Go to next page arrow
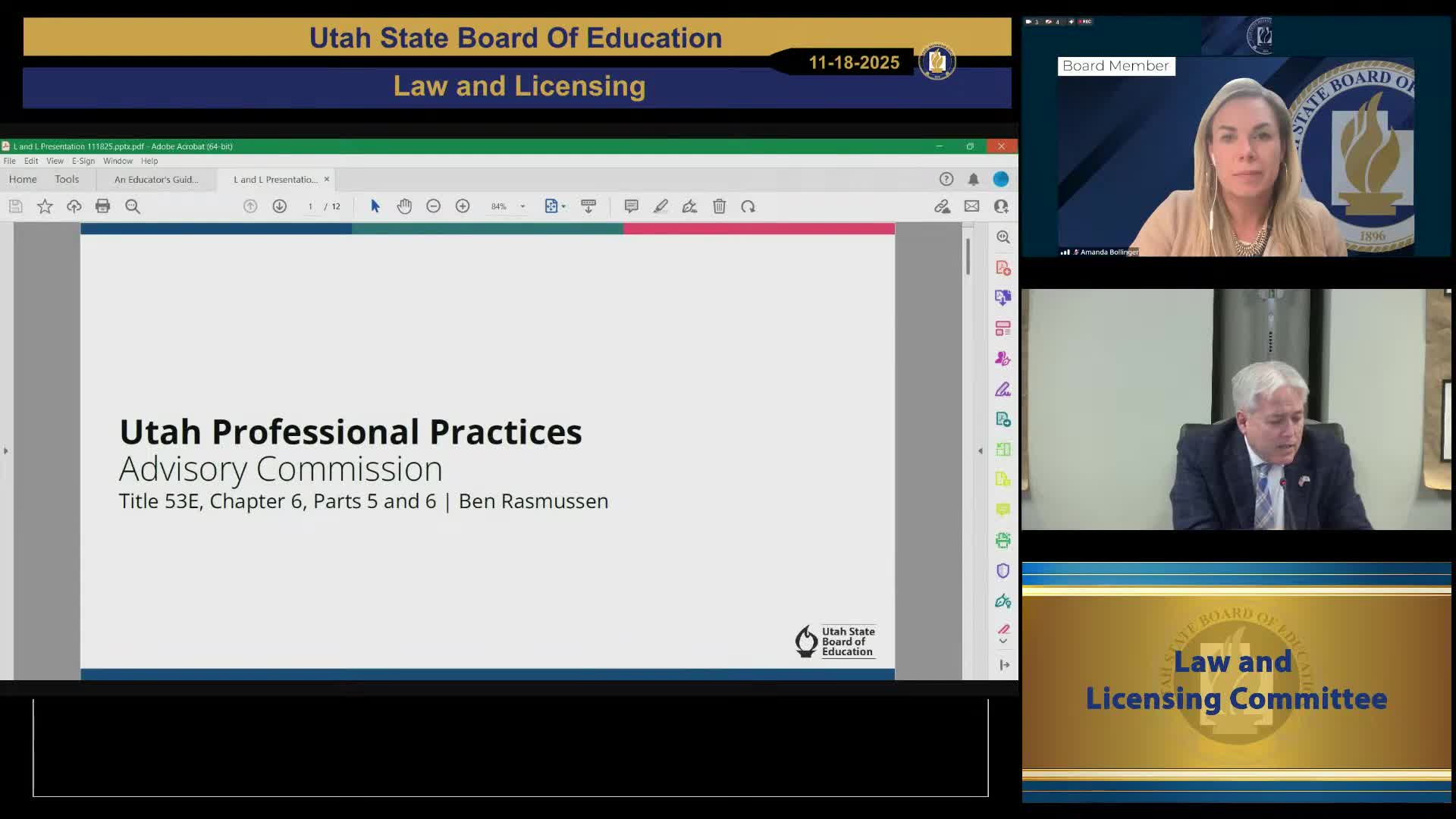The height and width of the screenshot is (819, 1456). pyautogui.click(x=279, y=206)
